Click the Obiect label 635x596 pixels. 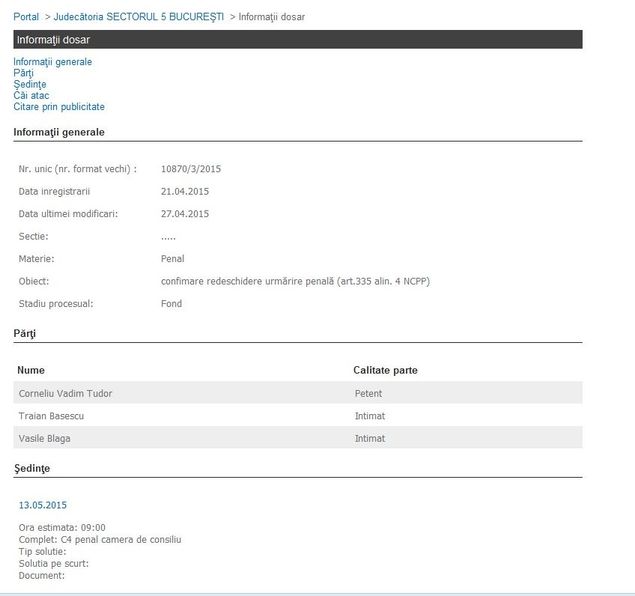pos(34,281)
